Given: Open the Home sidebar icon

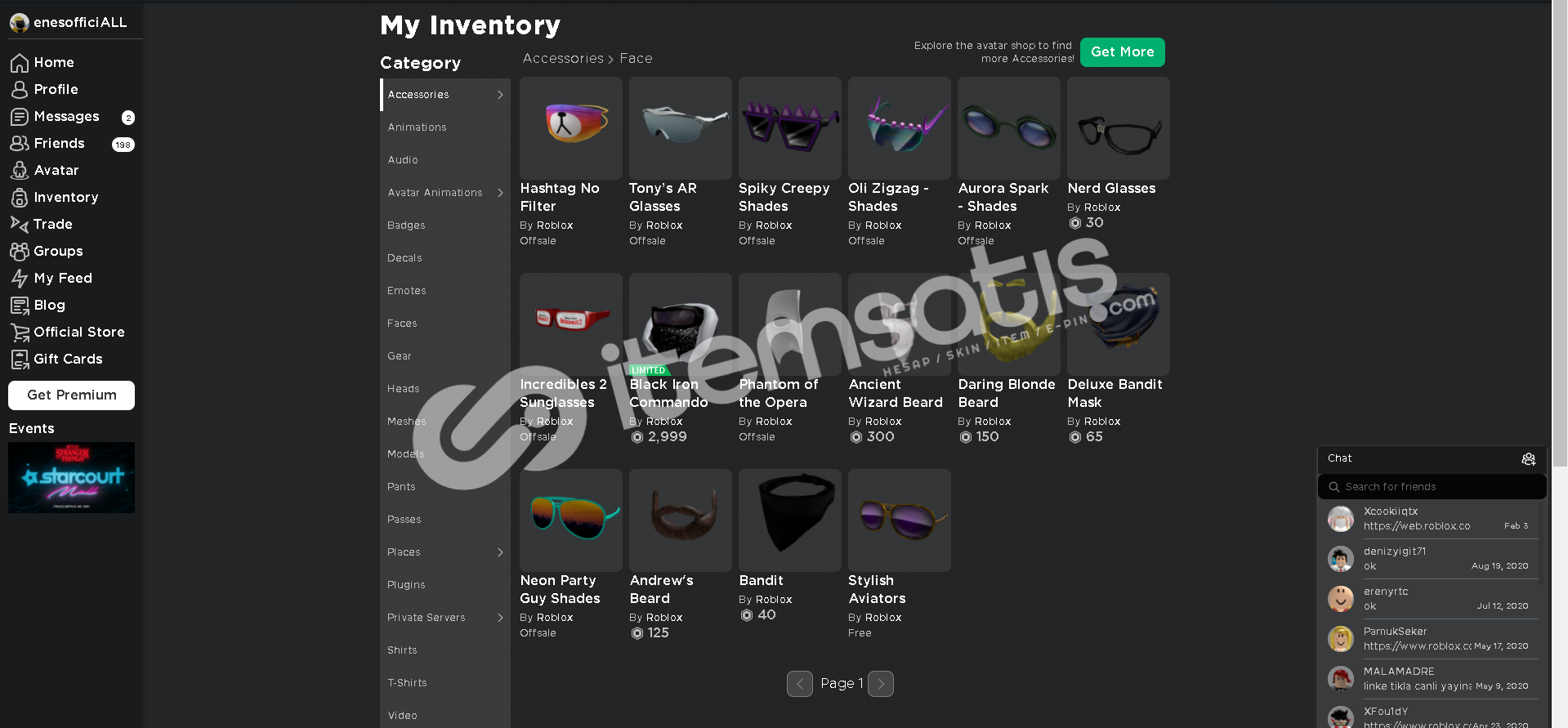Looking at the screenshot, I should (x=20, y=63).
